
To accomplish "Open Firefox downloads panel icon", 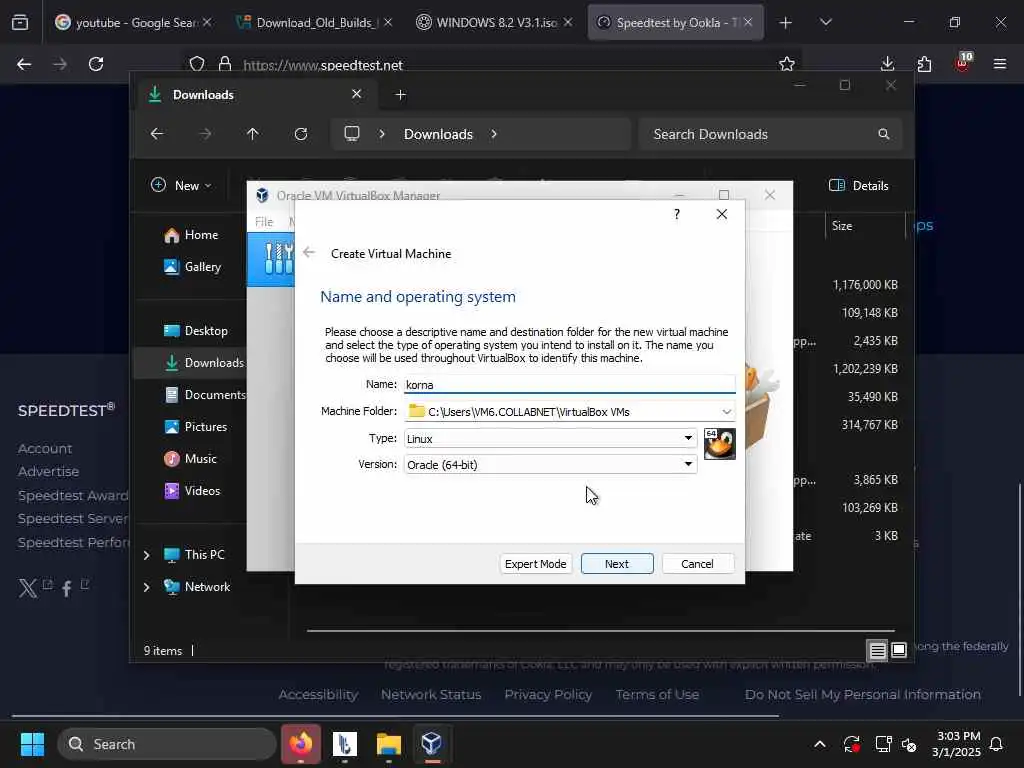I will (887, 64).
